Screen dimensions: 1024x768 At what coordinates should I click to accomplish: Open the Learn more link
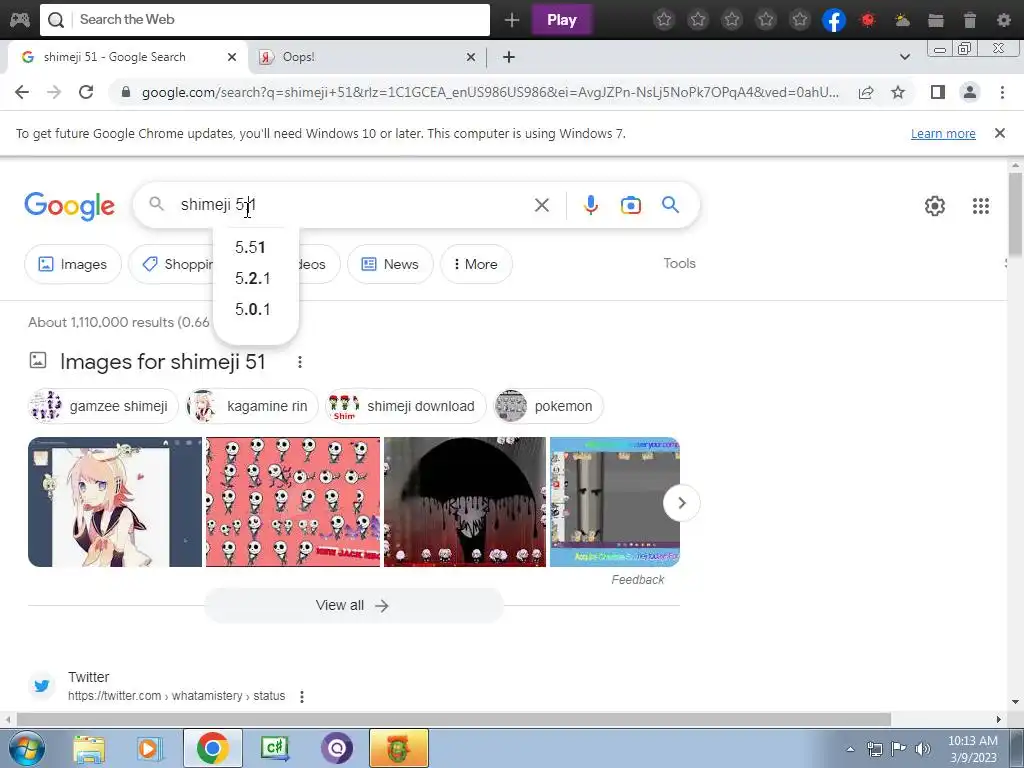coord(943,133)
